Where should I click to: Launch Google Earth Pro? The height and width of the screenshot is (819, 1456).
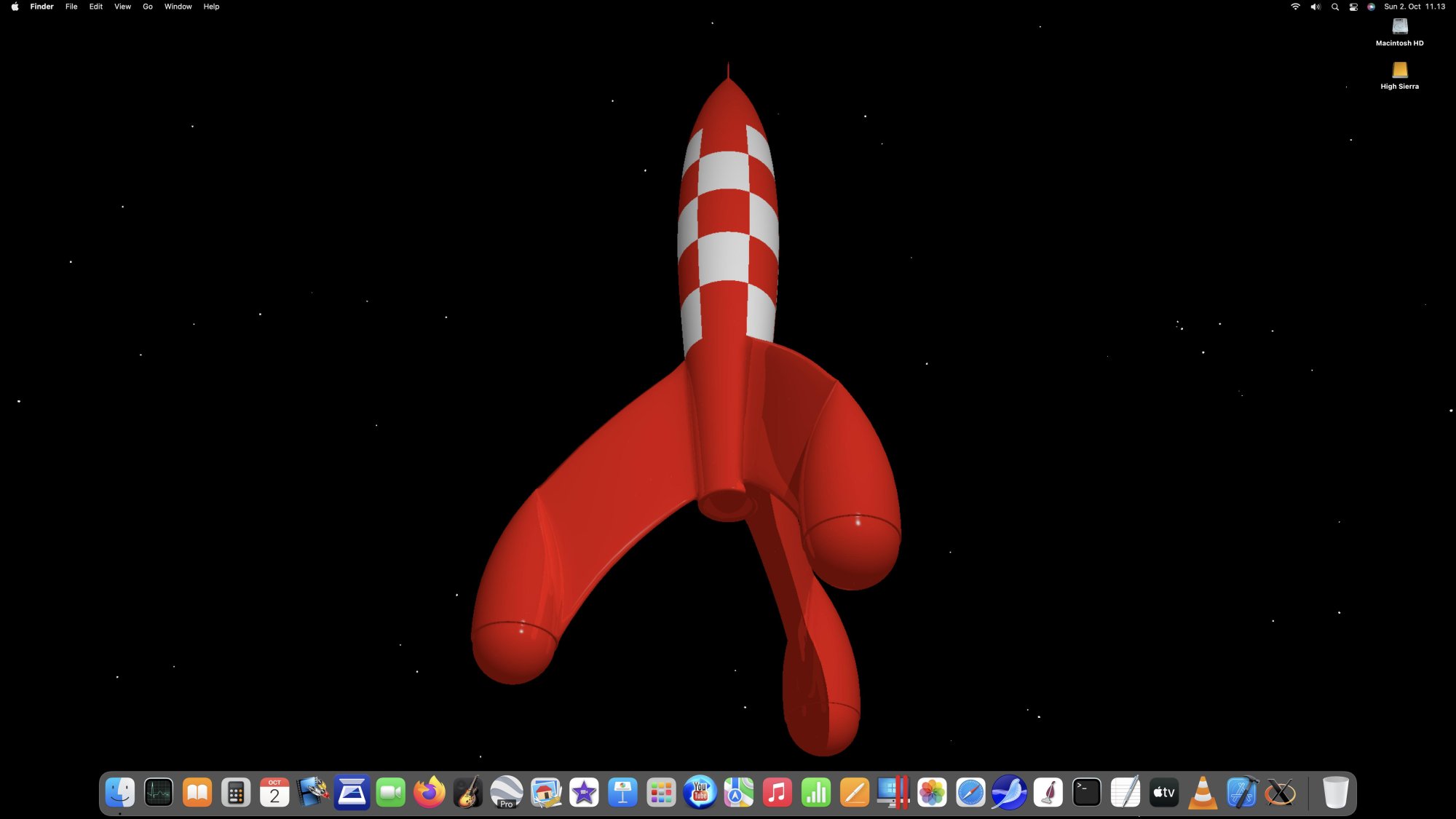(507, 792)
